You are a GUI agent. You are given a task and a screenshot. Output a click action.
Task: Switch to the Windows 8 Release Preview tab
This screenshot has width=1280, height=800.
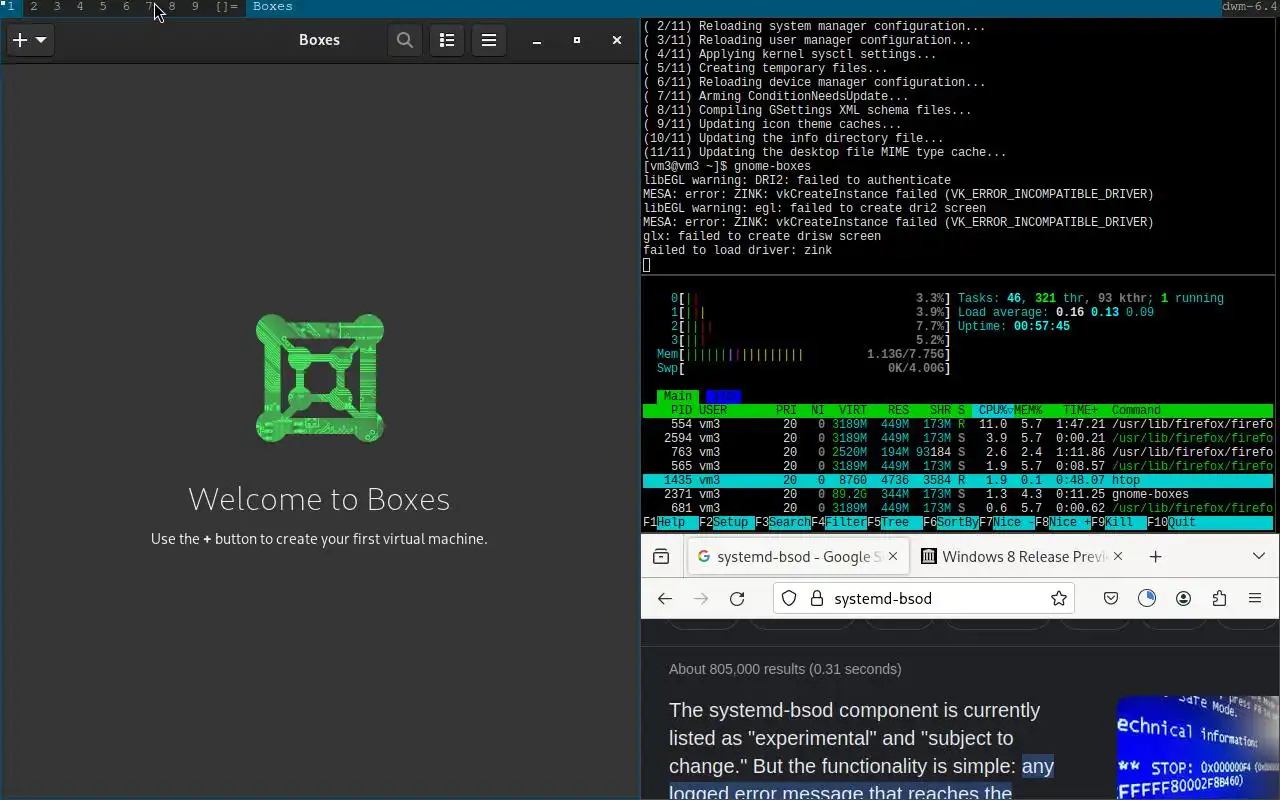tap(1022, 556)
